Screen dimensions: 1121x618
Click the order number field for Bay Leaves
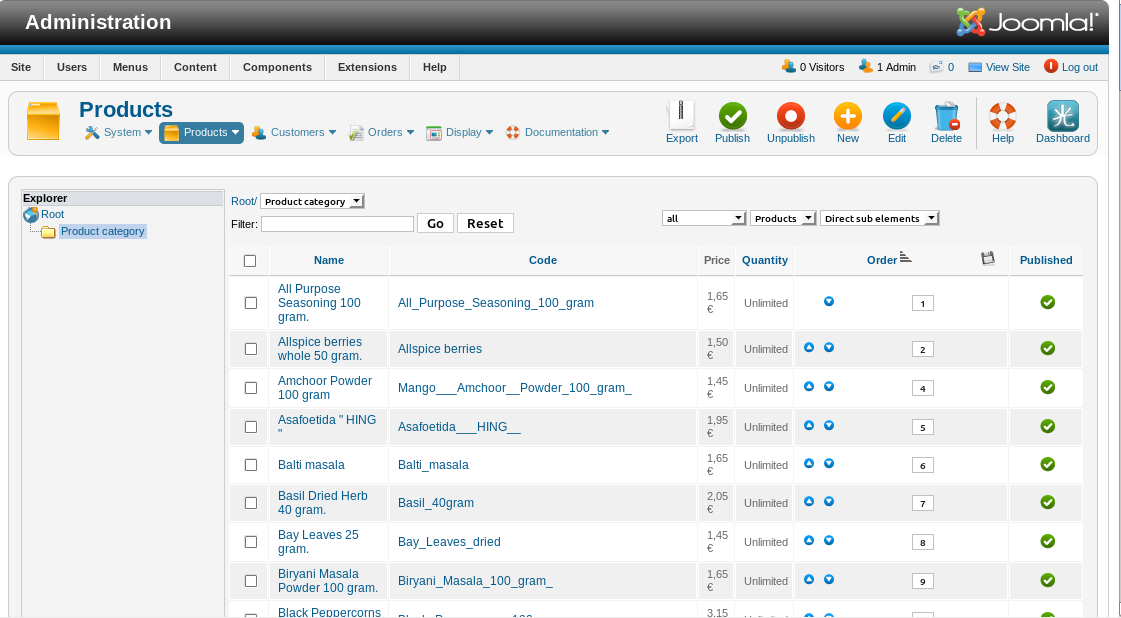(x=922, y=542)
